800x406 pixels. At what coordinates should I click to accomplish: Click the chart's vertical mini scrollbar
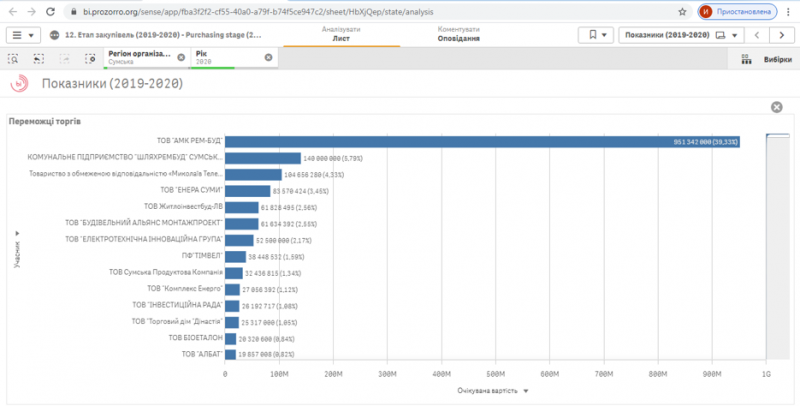[777, 247]
